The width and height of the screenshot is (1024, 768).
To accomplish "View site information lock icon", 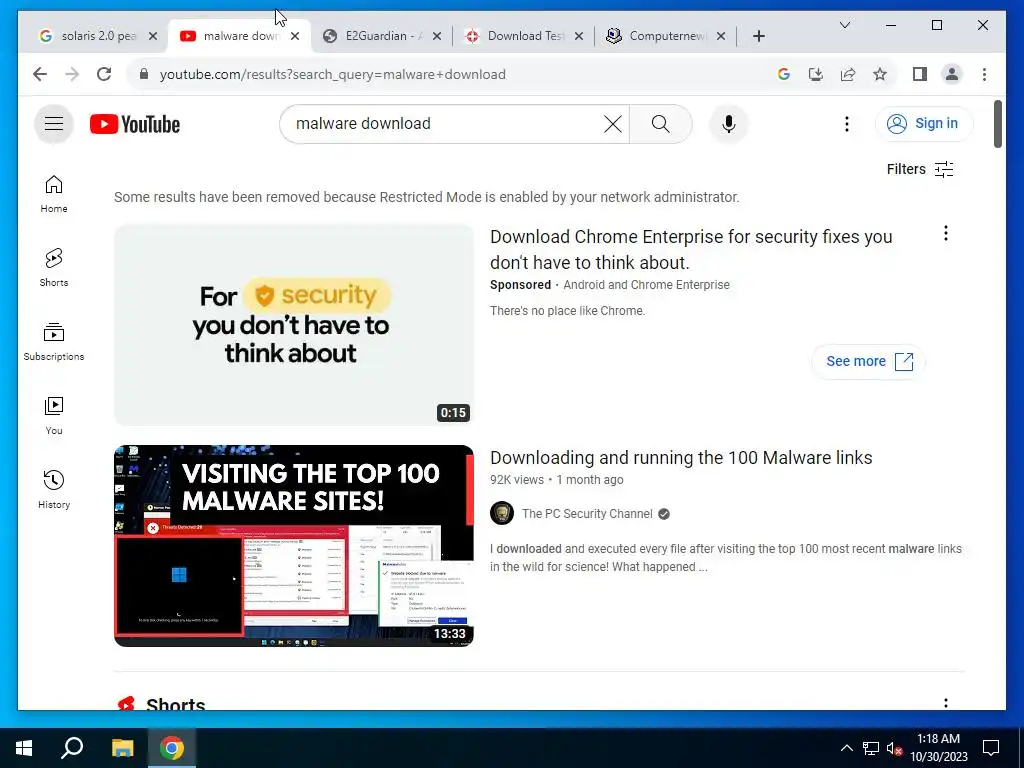I will (x=144, y=74).
